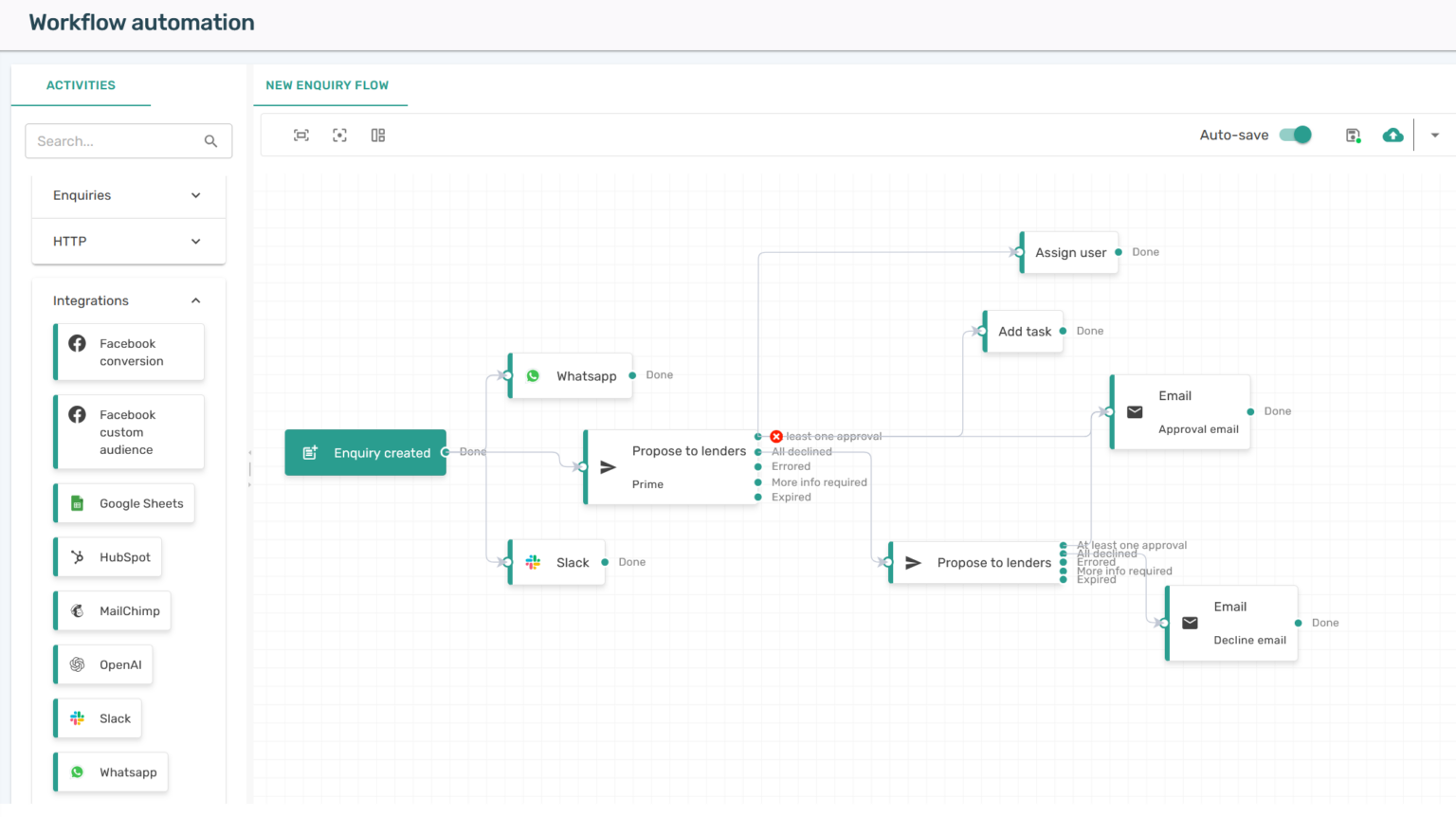The image size is (1456, 817).
Task: Open the dropdown arrow beside cloud upload
Action: pos(1435,136)
